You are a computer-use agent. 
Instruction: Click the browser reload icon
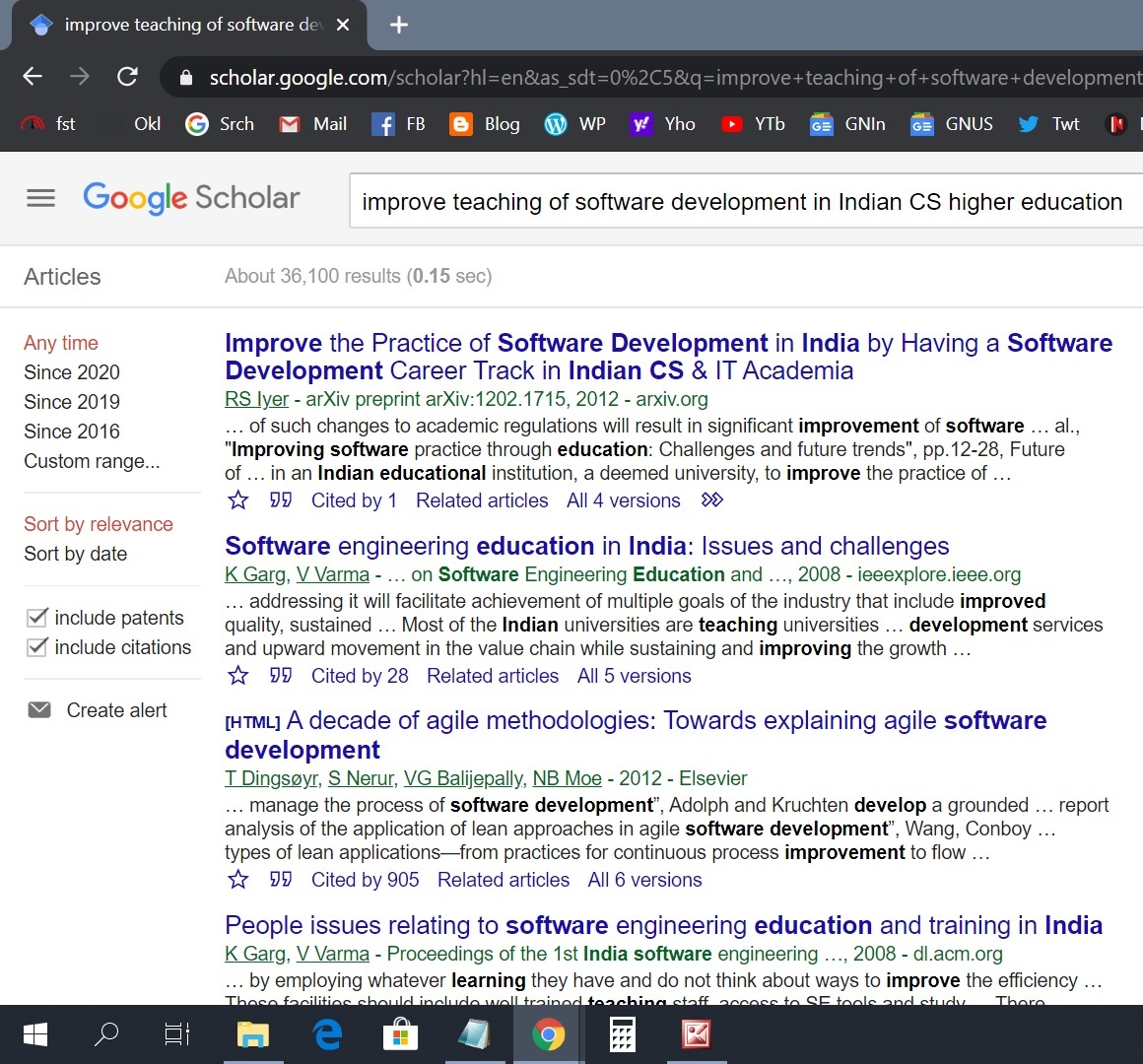[127, 77]
